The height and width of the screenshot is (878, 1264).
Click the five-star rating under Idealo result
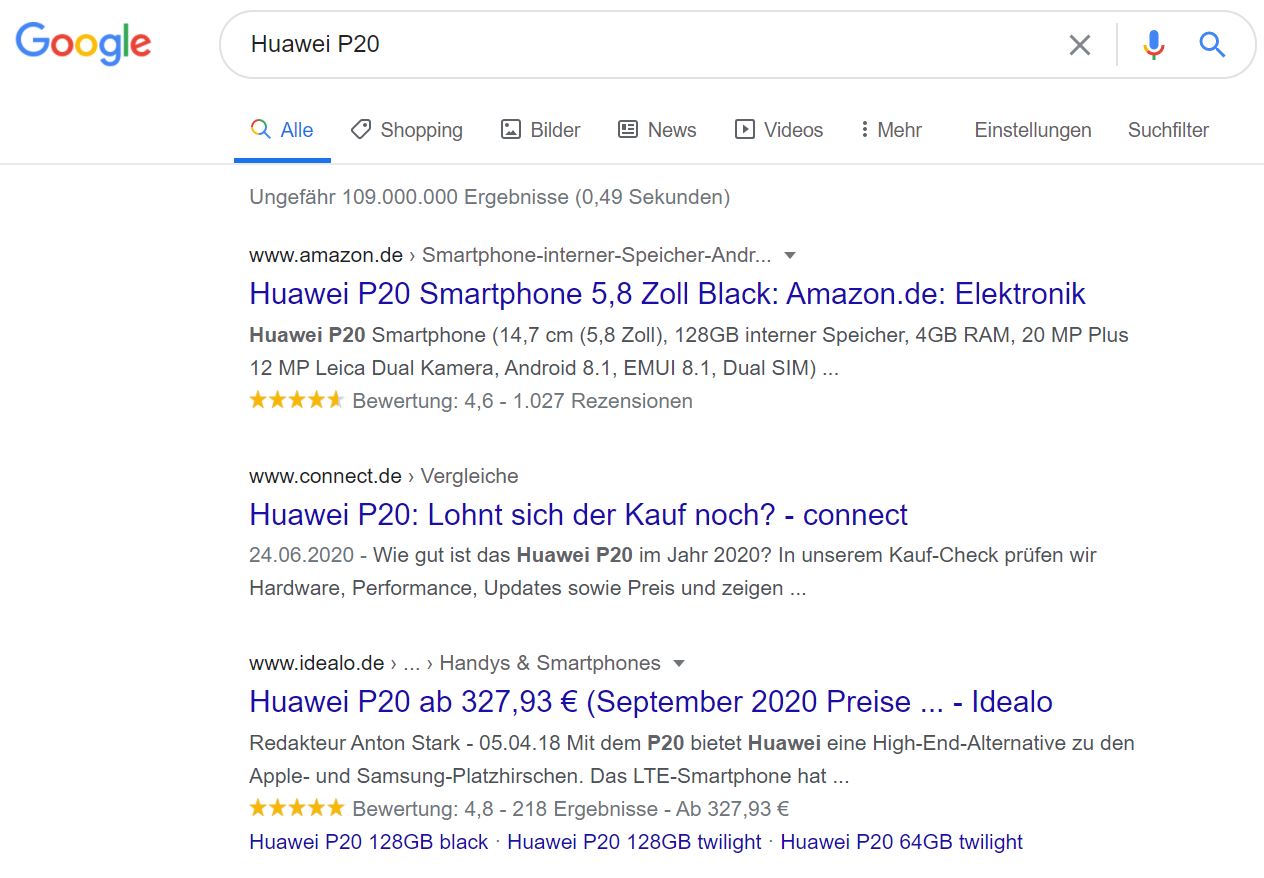[x=297, y=808]
